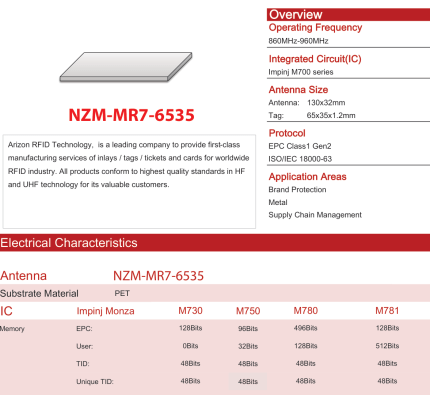Image resolution: width=430 pixels, height=395 pixels.
Task: Click the Antenna label in the table
Action: tap(23, 276)
